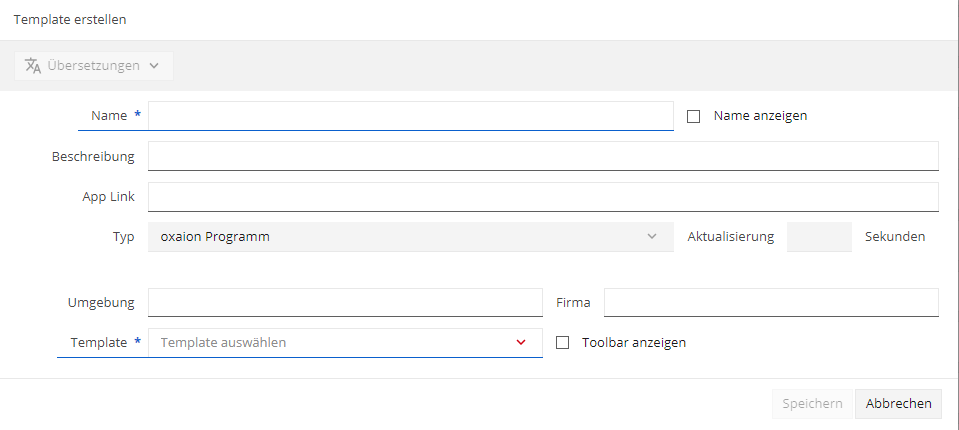This screenshot has width=959, height=430.
Task: Click into the Beschreibung text field
Action: [543, 156]
